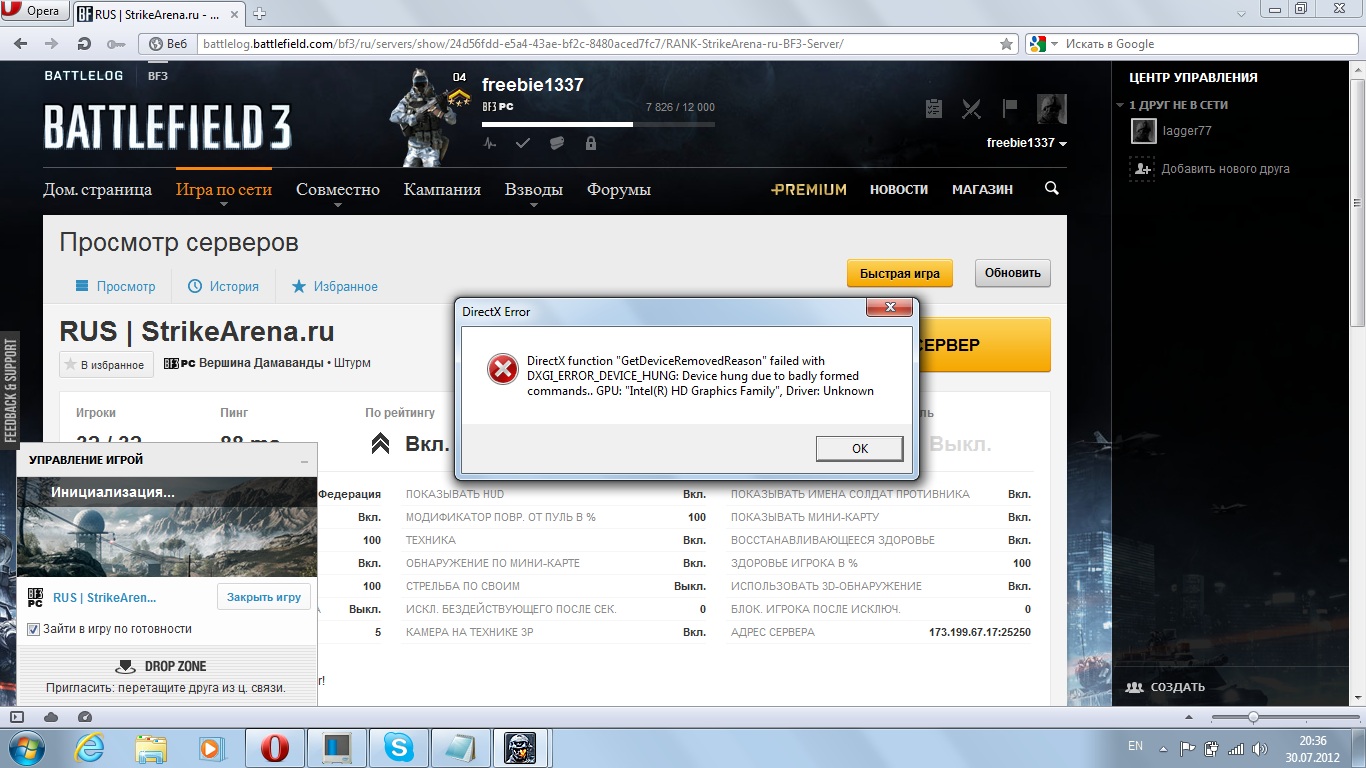Click the Opera Link cloud icon in status bar
The width and height of the screenshot is (1366, 768).
coord(51,717)
